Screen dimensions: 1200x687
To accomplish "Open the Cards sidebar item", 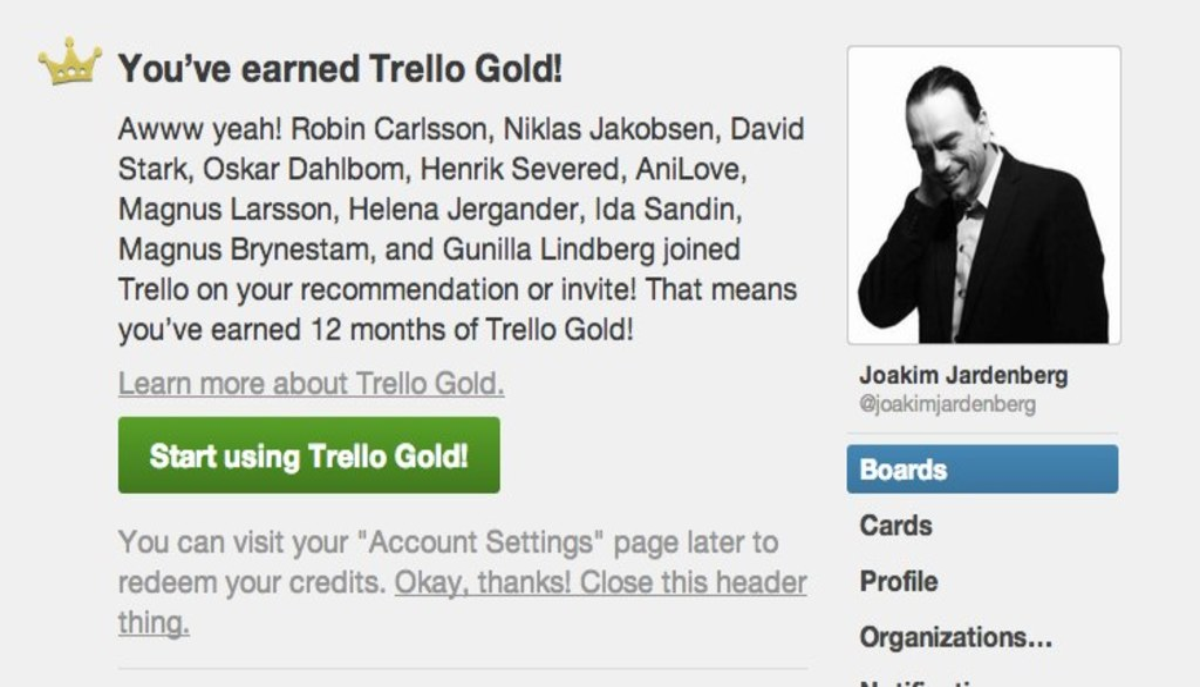I will coord(895,526).
